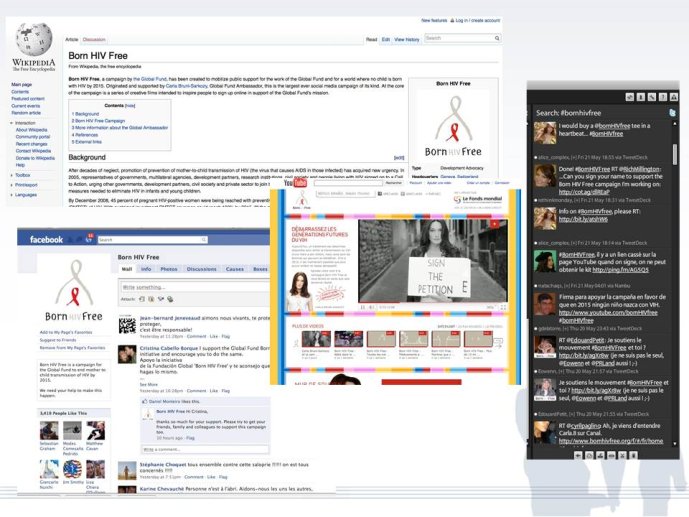Open the 360p quality dropdown on the video
The width and height of the screenshot is (689, 517).
(x=490, y=307)
